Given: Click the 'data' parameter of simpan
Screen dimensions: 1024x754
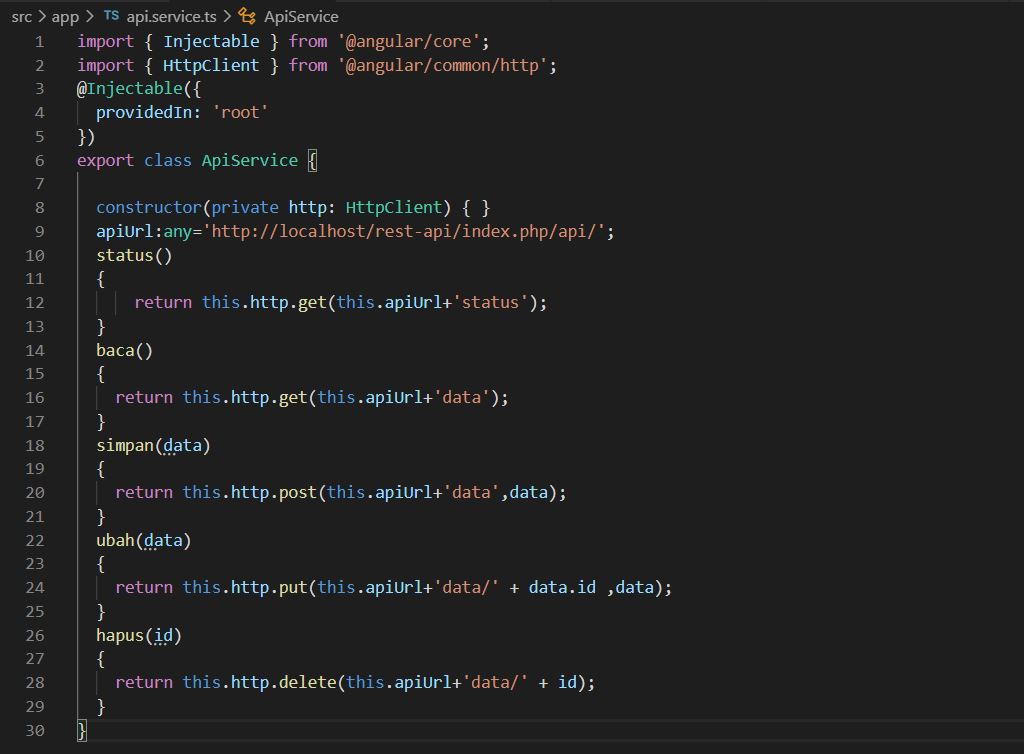Looking at the screenshot, I should point(183,446).
